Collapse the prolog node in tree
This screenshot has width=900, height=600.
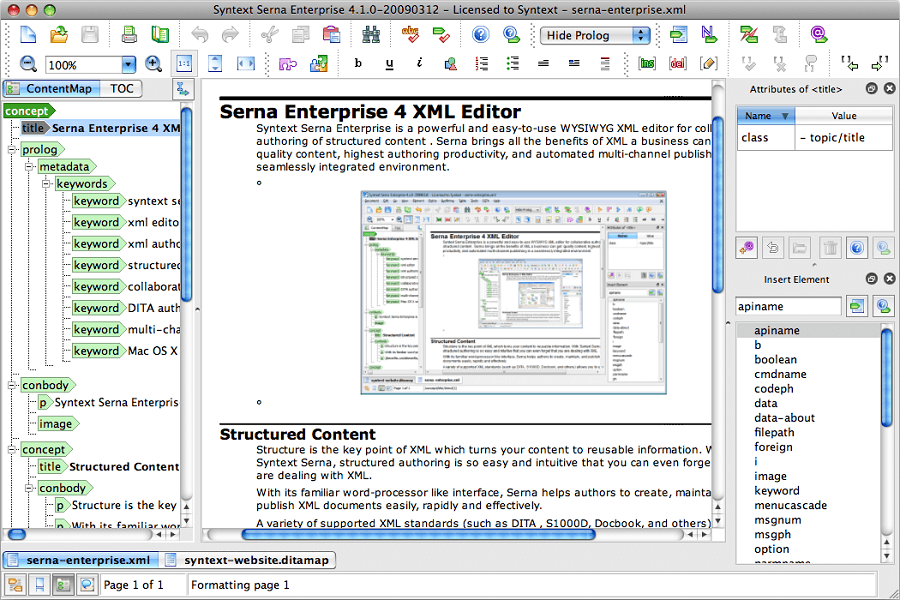(12, 150)
